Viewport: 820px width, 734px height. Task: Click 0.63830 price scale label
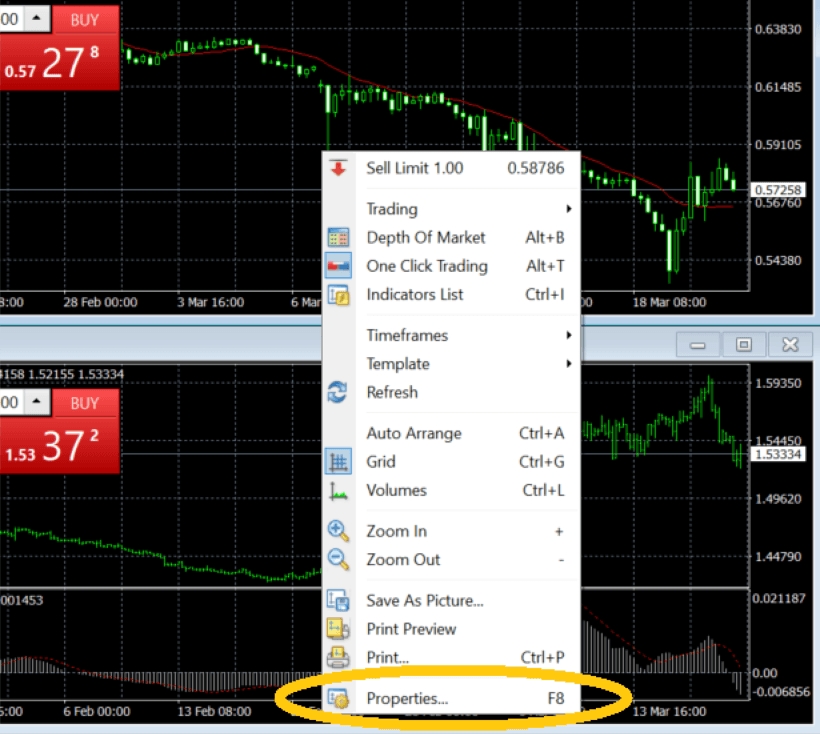[778, 29]
